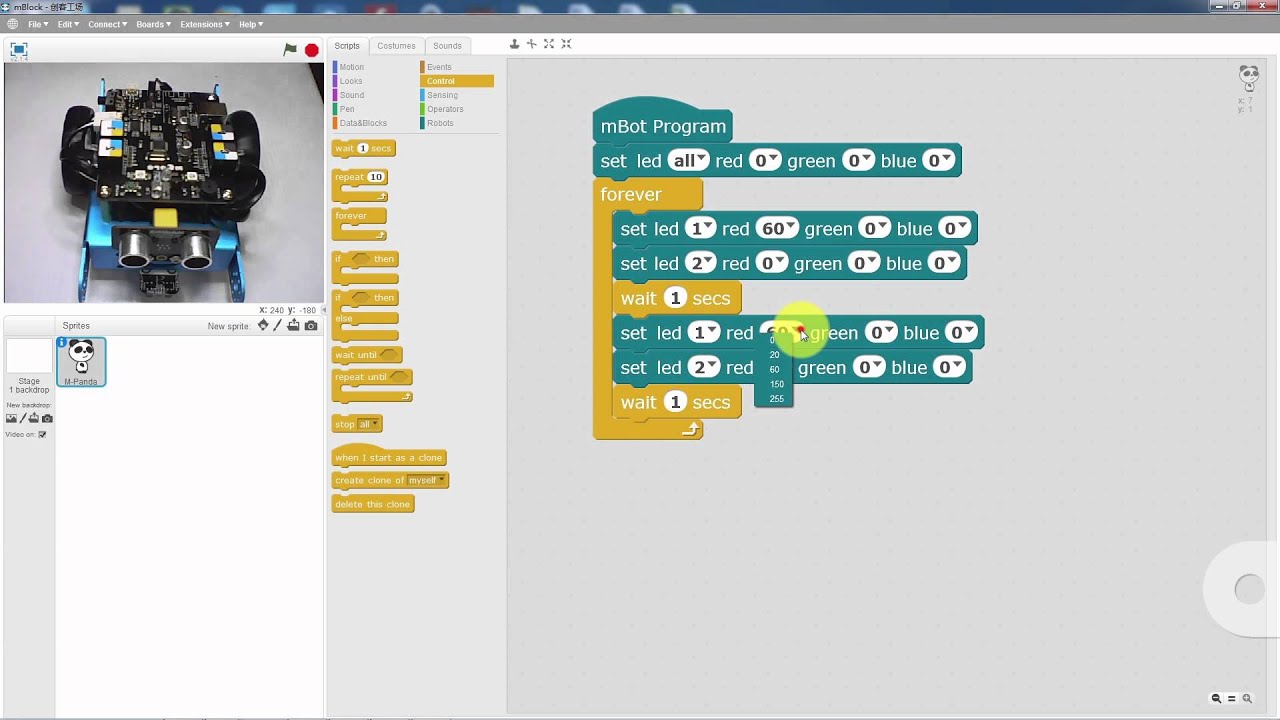
Task: Paint a new sprite with the brush icon
Action: [x=279, y=325]
